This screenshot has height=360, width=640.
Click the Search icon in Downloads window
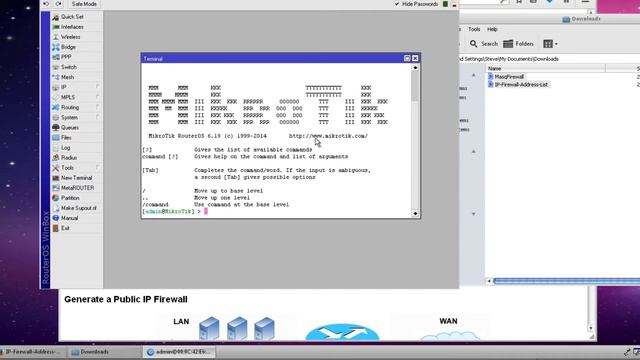click(x=473, y=44)
